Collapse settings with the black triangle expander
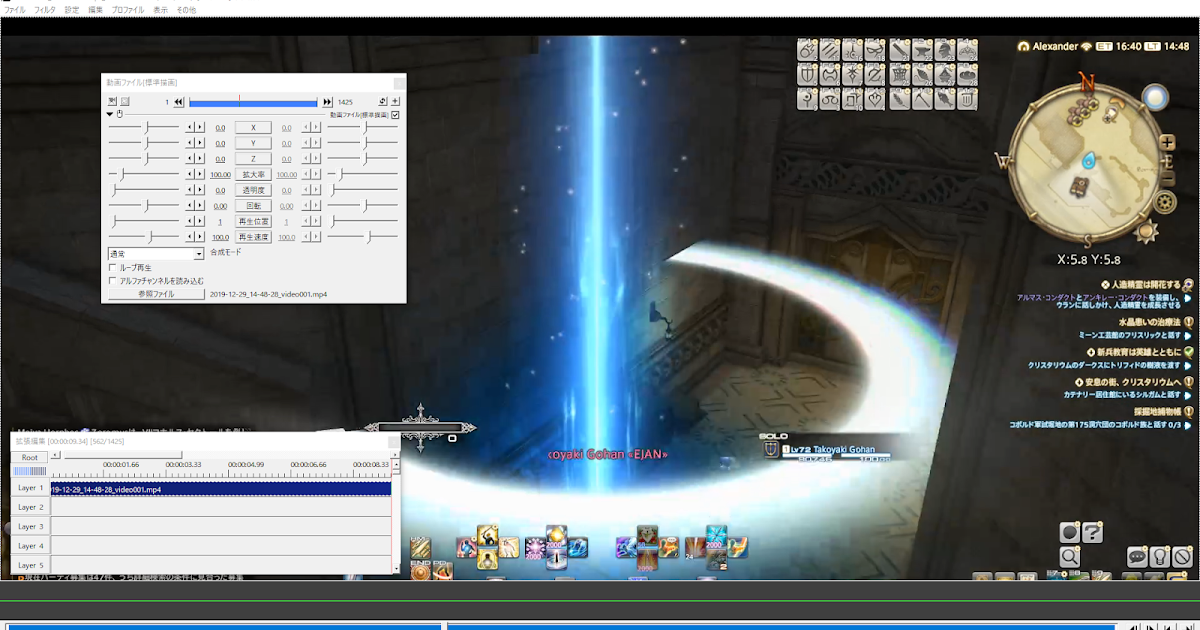This screenshot has width=1200, height=630. click(110, 114)
